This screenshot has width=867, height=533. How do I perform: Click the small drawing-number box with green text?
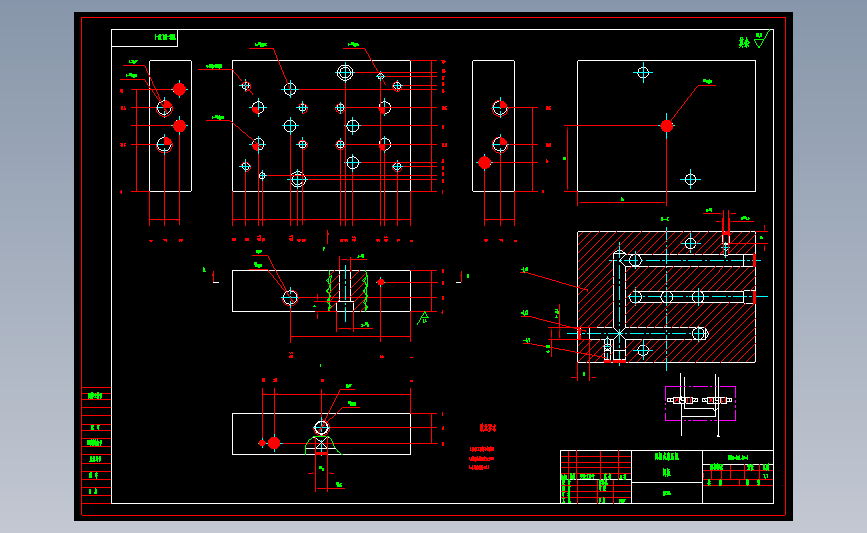pyautogui.click(x=144, y=38)
